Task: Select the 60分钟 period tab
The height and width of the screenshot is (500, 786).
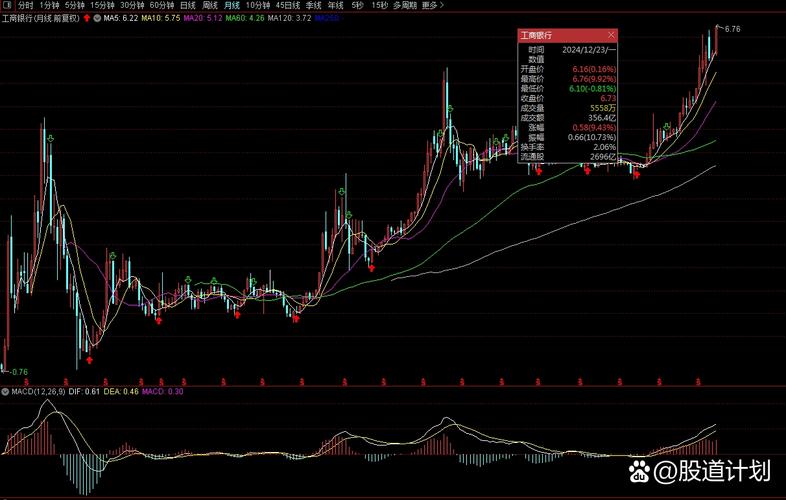Action: tap(162, 5)
